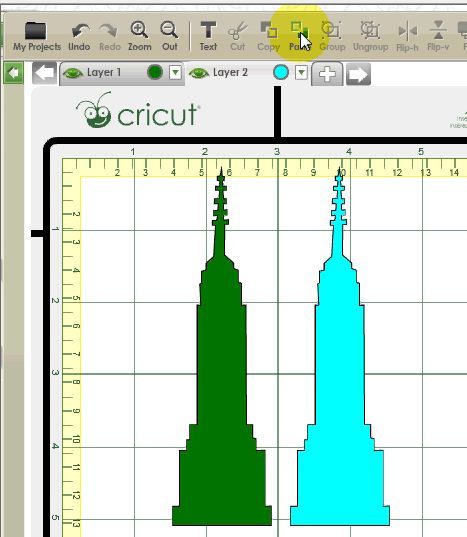The width and height of the screenshot is (467, 537).
Task: Open Layer 2 dropdown arrow
Action: [301, 73]
